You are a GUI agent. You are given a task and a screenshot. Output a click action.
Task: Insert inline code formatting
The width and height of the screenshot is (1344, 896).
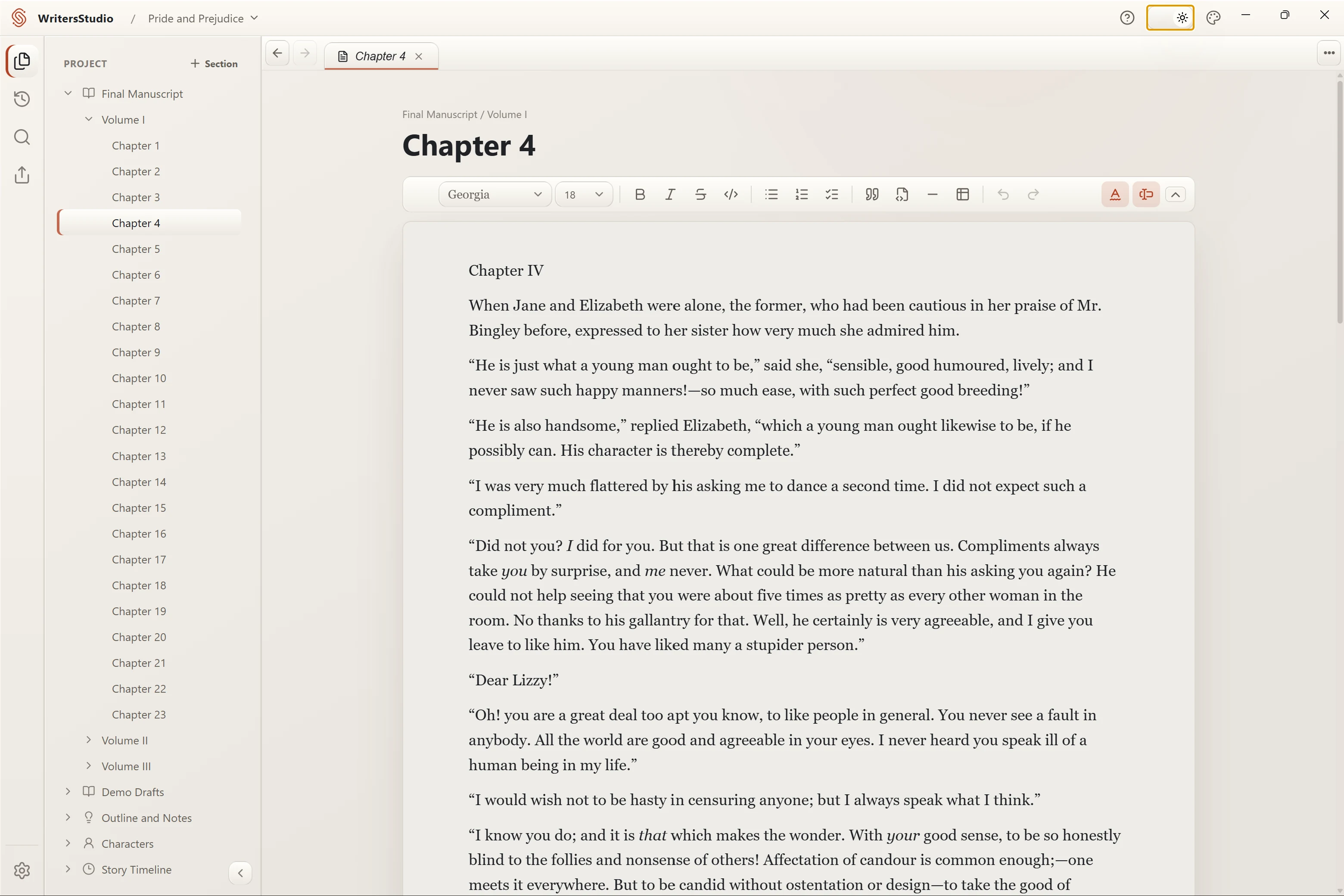(731, 194)
